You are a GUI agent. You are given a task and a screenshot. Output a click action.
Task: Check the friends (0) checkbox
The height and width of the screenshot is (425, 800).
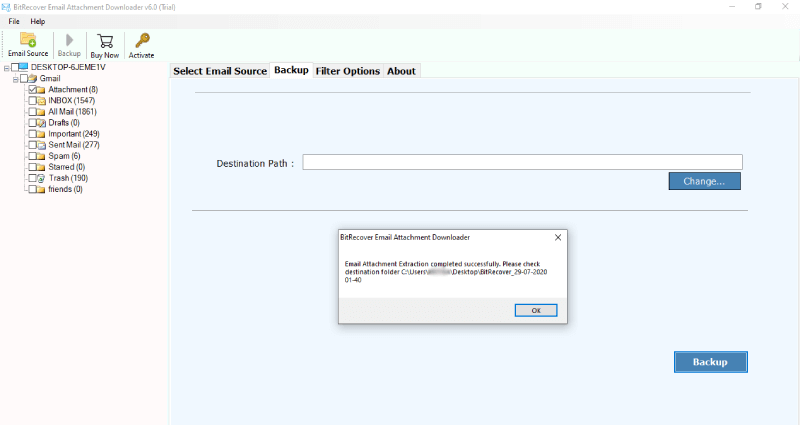coord(32,189)
